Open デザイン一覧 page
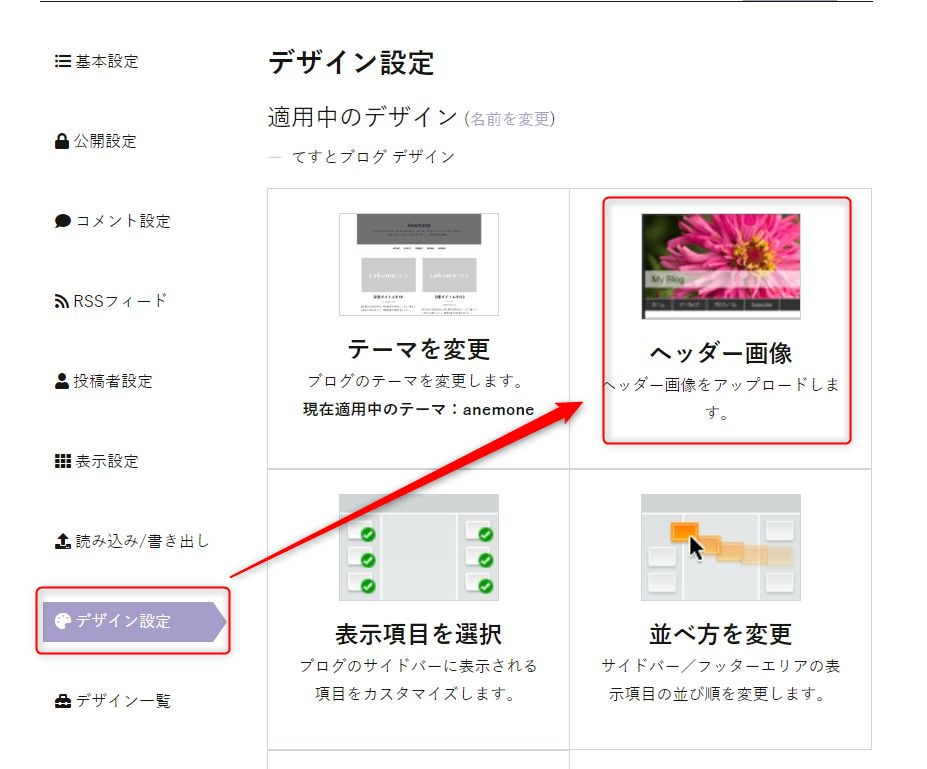 pos(113,701)
